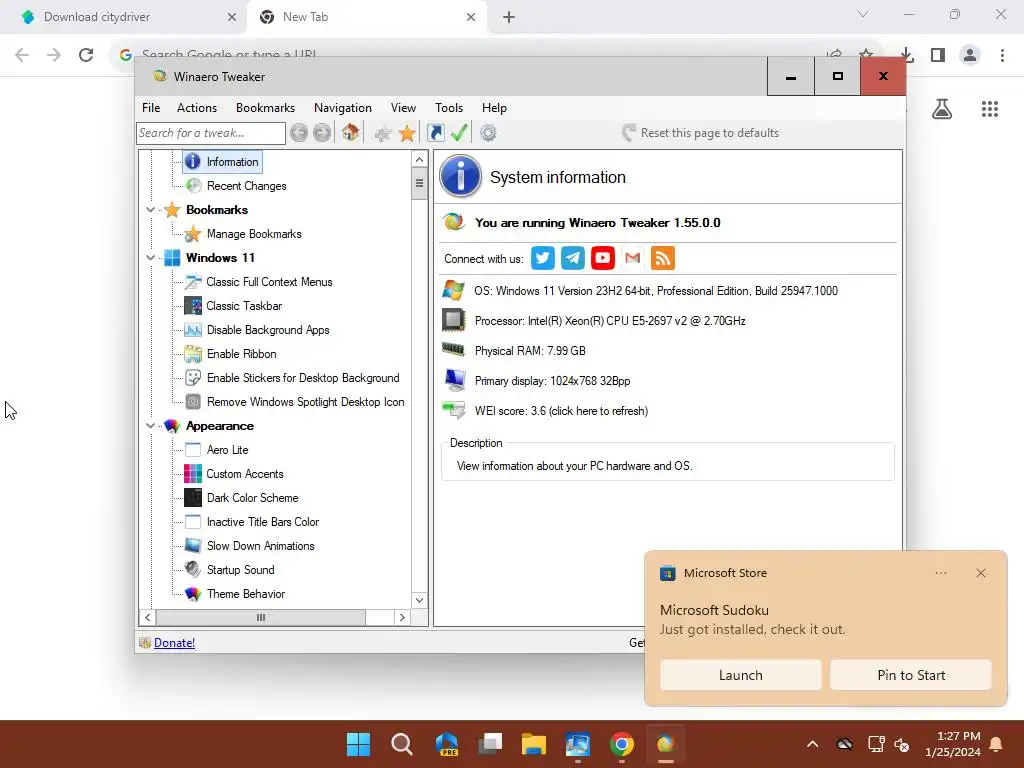The width and height of the screenshot is (1024, 768).
Task: Select Classic Full Context Menus
Action: 269,281
